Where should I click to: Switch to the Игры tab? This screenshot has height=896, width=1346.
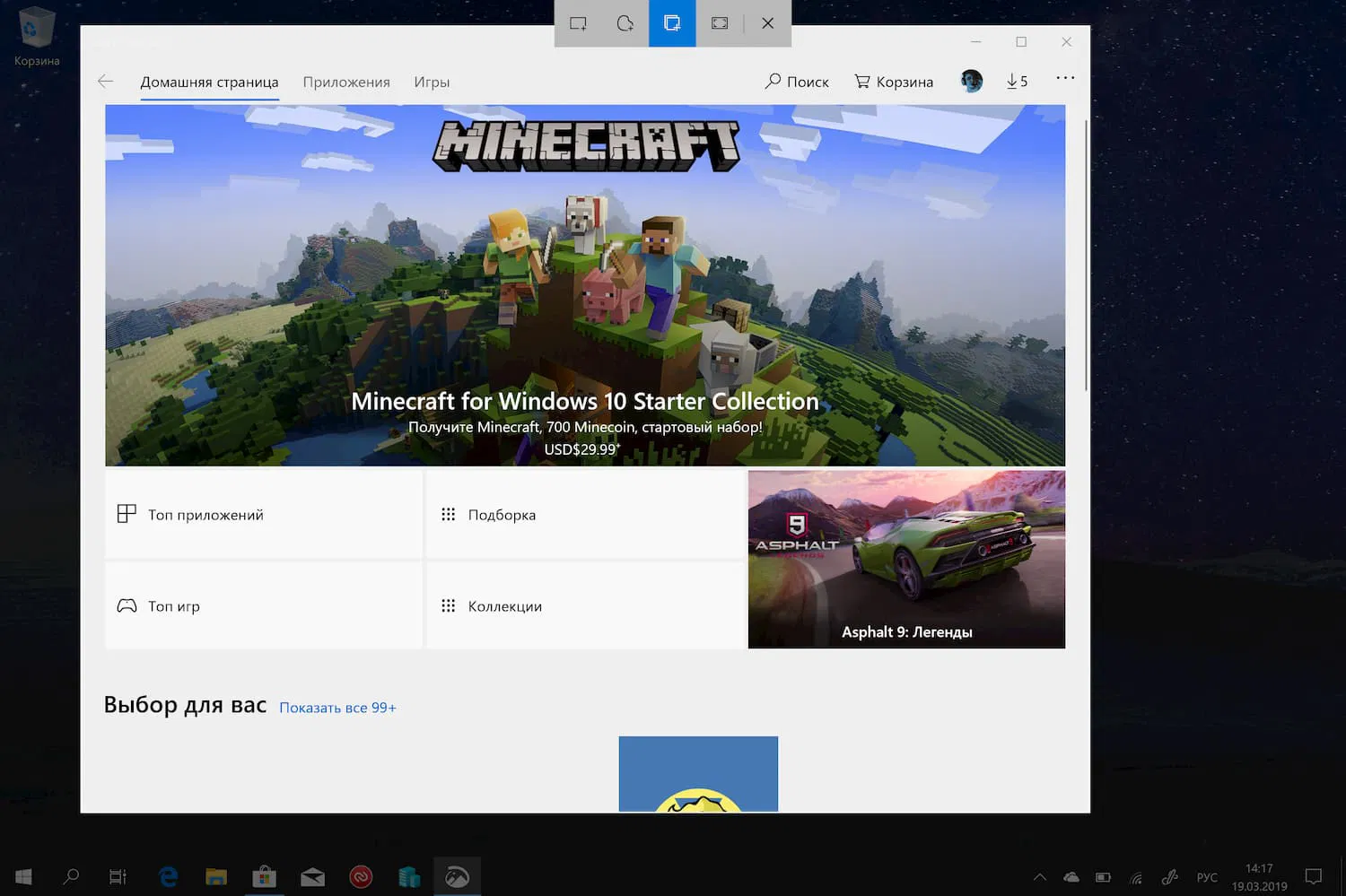(x=432, y=82)
